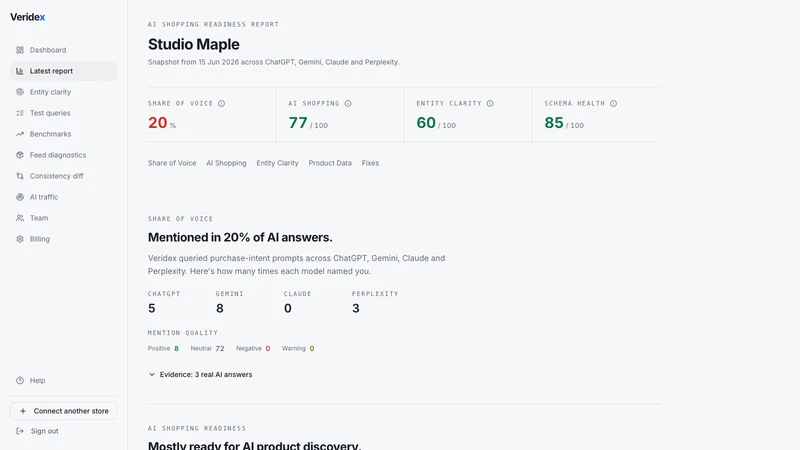Open the Dashboard icon in sidebar
Image resolution: width=800 pixels, height=450 pixels.
[20, 50]
